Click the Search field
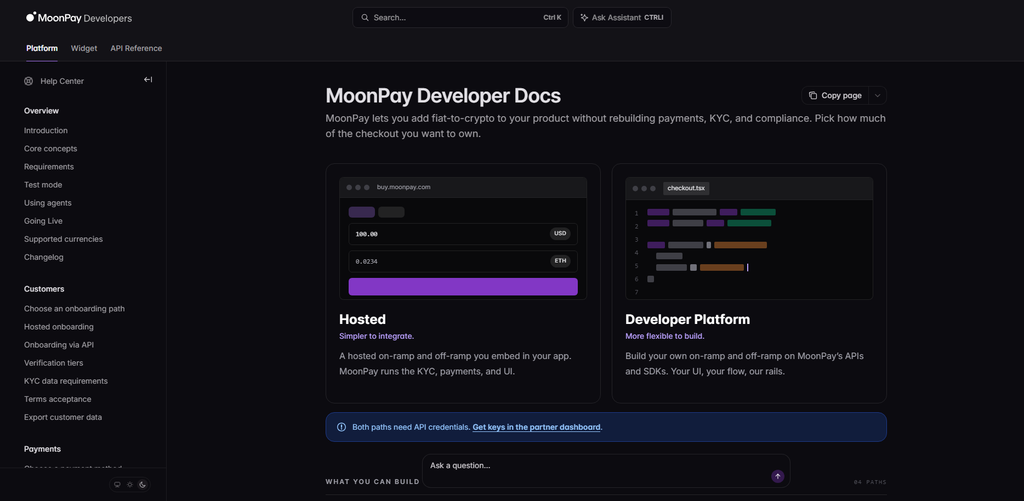Image resolution: width=1024 pixels, height=501 pixels. tap(460, 18)
